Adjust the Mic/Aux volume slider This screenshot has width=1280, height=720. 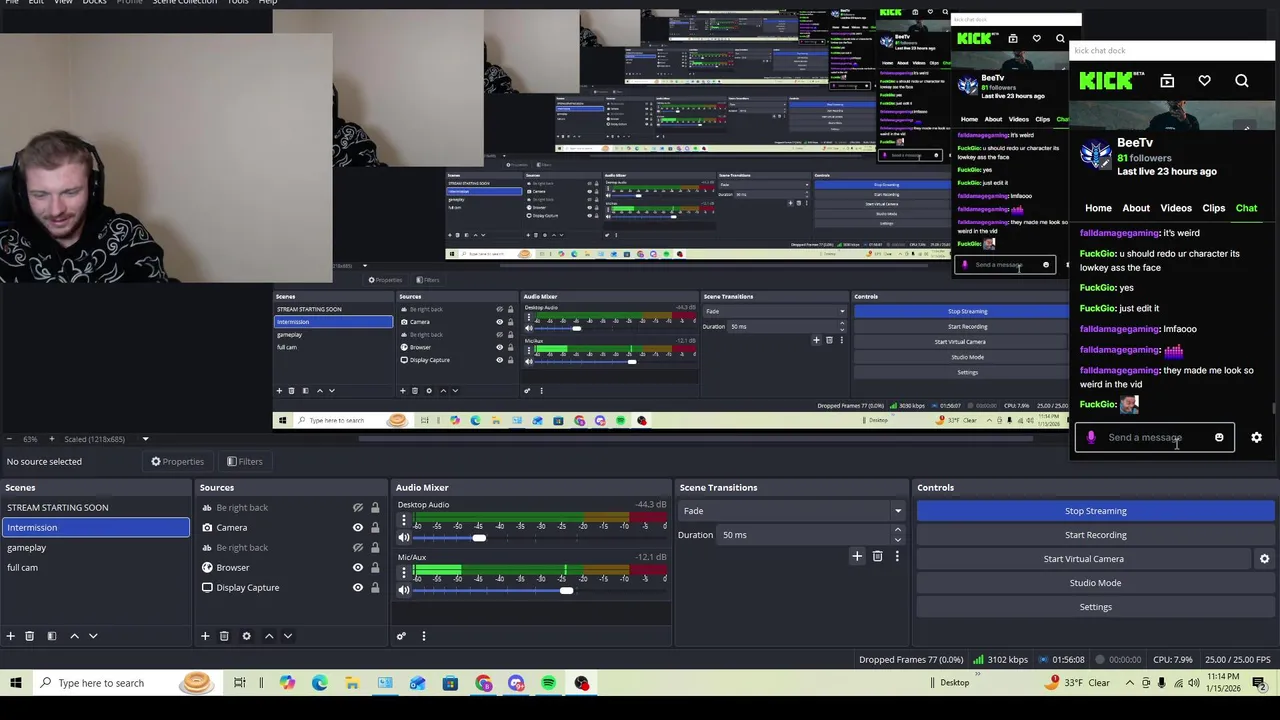(x=539, y=590)
